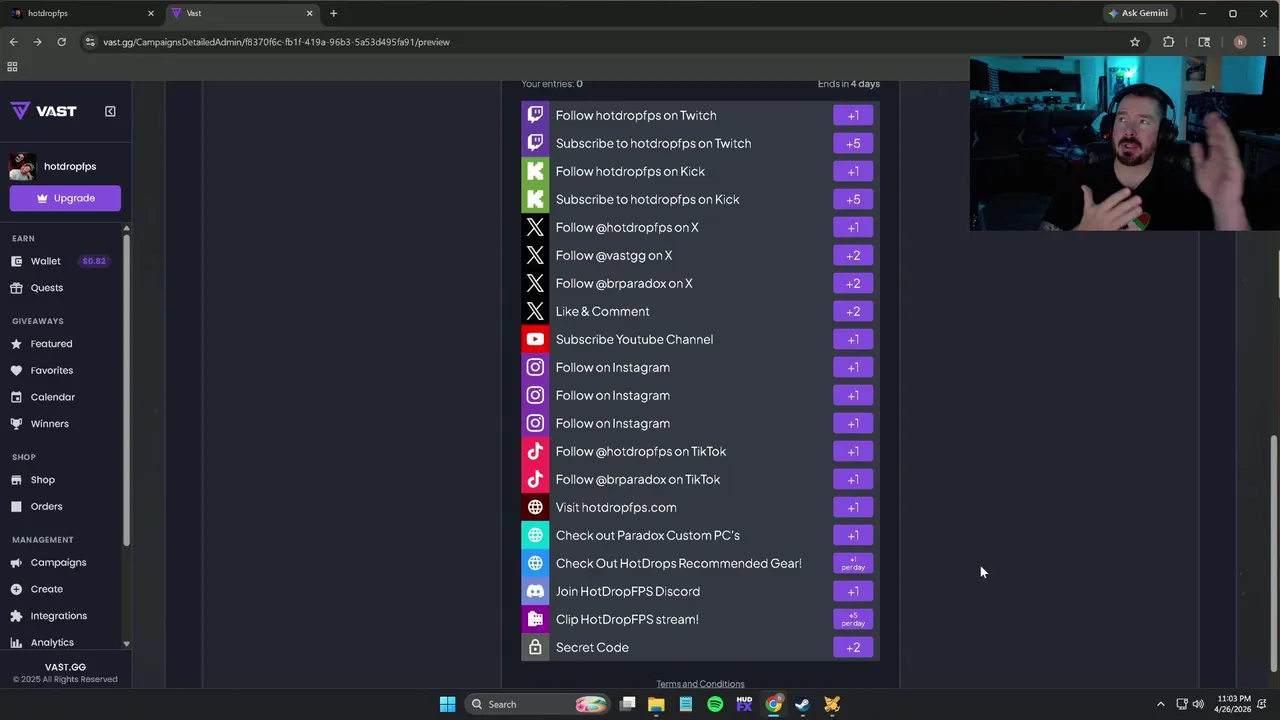Image resolution: width=1280 pixels, height=720 pixels.
Task: Open Quests in the sidebar
Action: point(46,288)
